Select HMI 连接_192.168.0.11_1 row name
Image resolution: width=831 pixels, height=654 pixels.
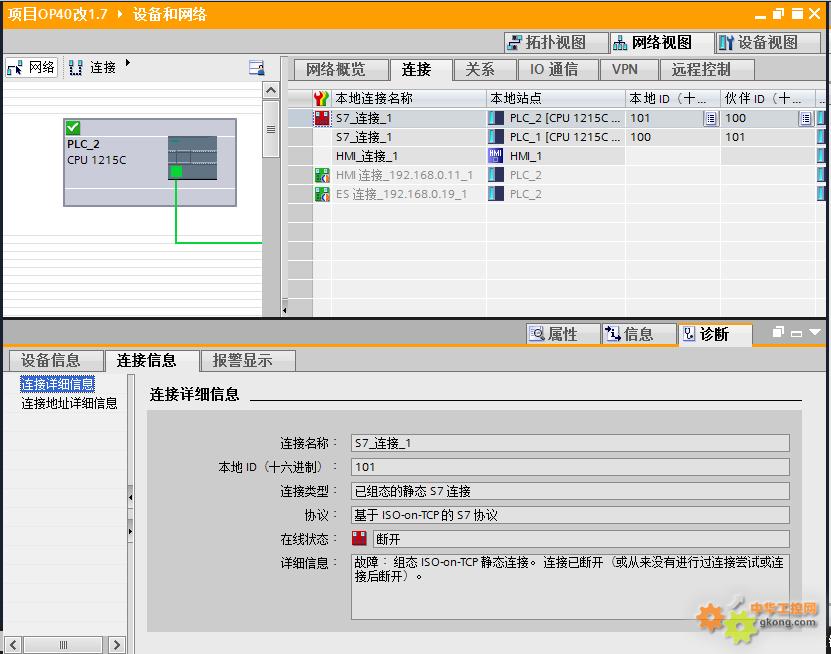[404, 175]
